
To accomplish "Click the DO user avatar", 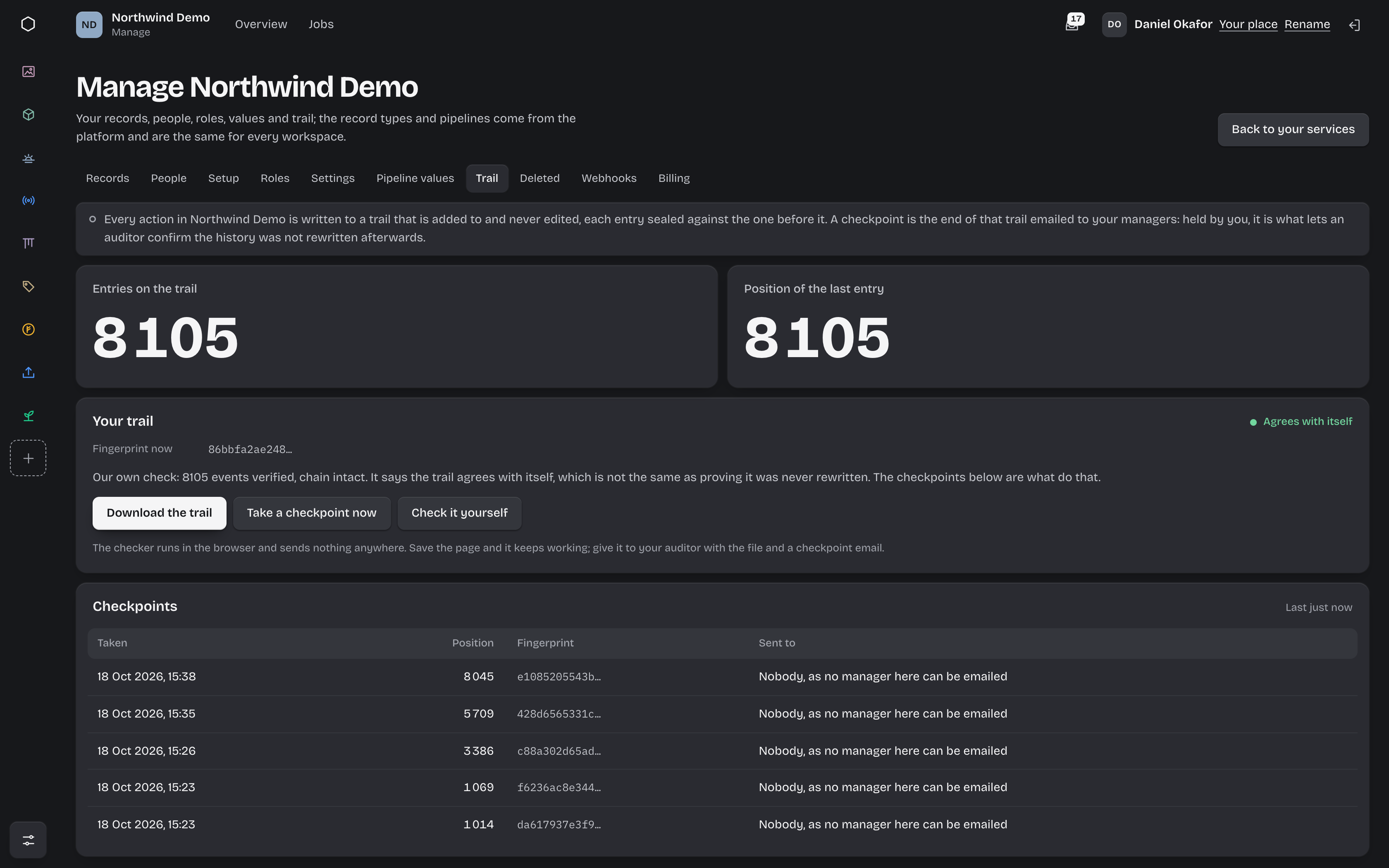I will 1114,25.
